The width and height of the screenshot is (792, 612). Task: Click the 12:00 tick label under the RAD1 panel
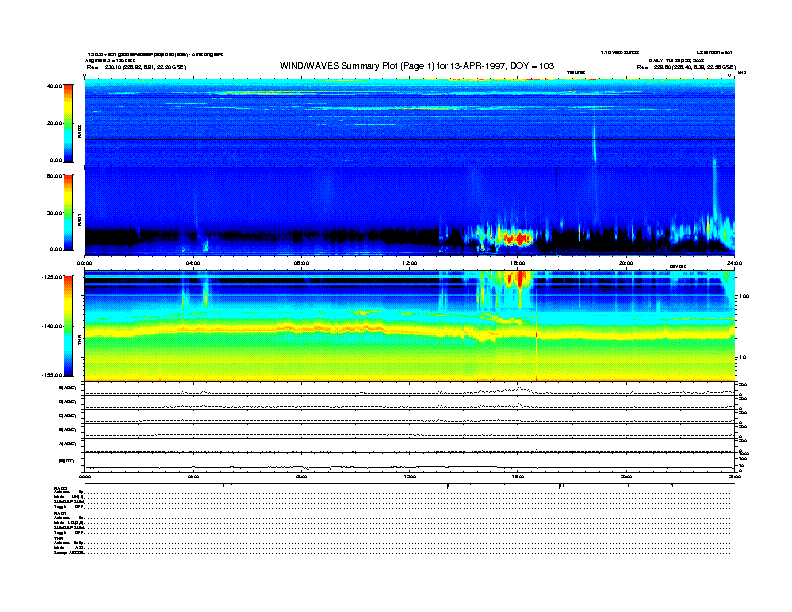click(410, 263)
